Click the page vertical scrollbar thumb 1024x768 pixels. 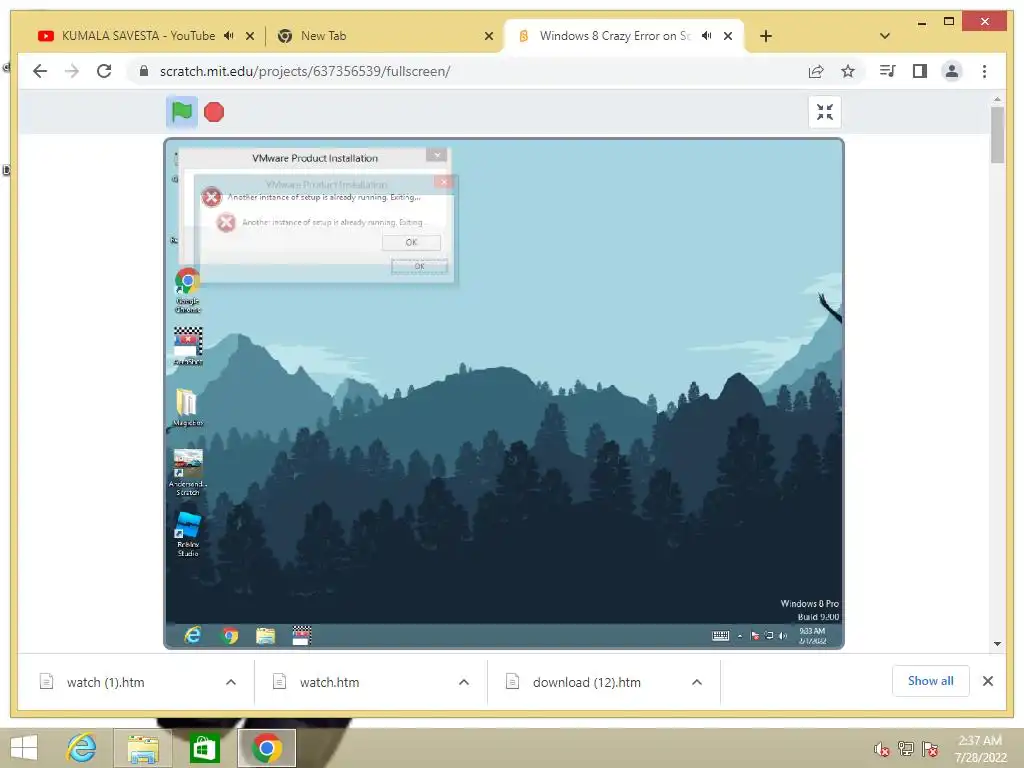pos(997,135)
